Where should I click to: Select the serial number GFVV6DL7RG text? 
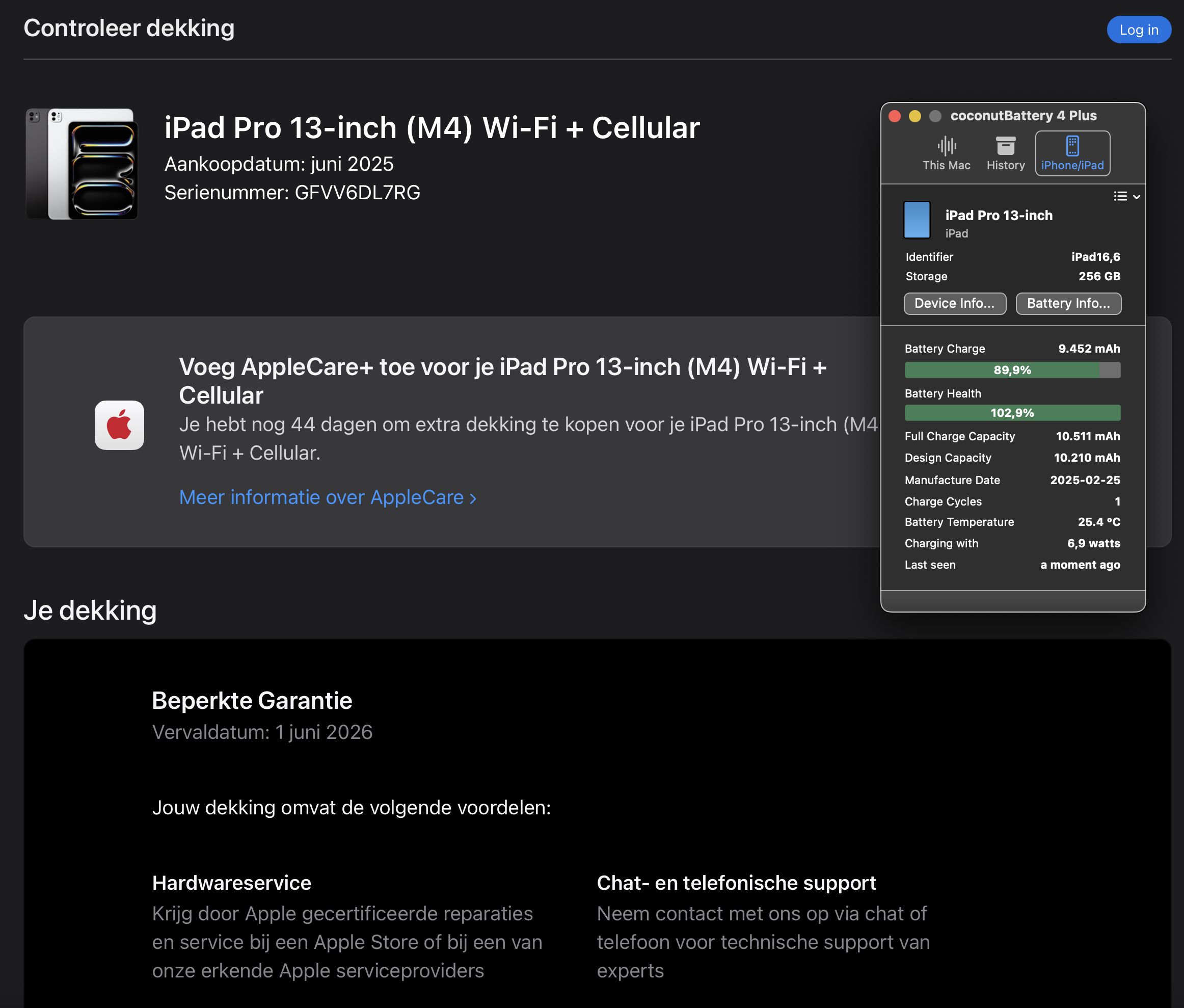(358, 193)
